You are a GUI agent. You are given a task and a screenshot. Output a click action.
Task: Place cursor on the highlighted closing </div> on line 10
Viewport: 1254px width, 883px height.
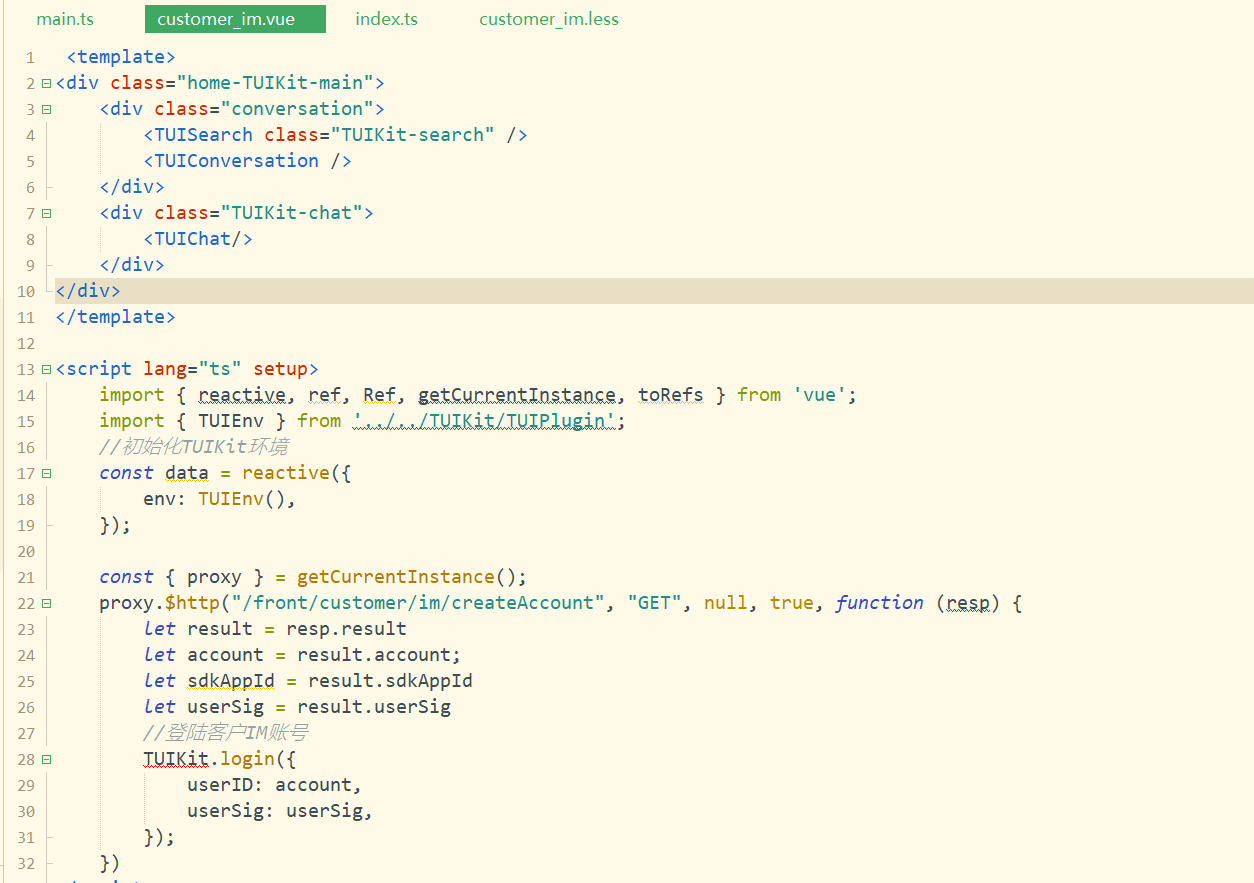88,291
